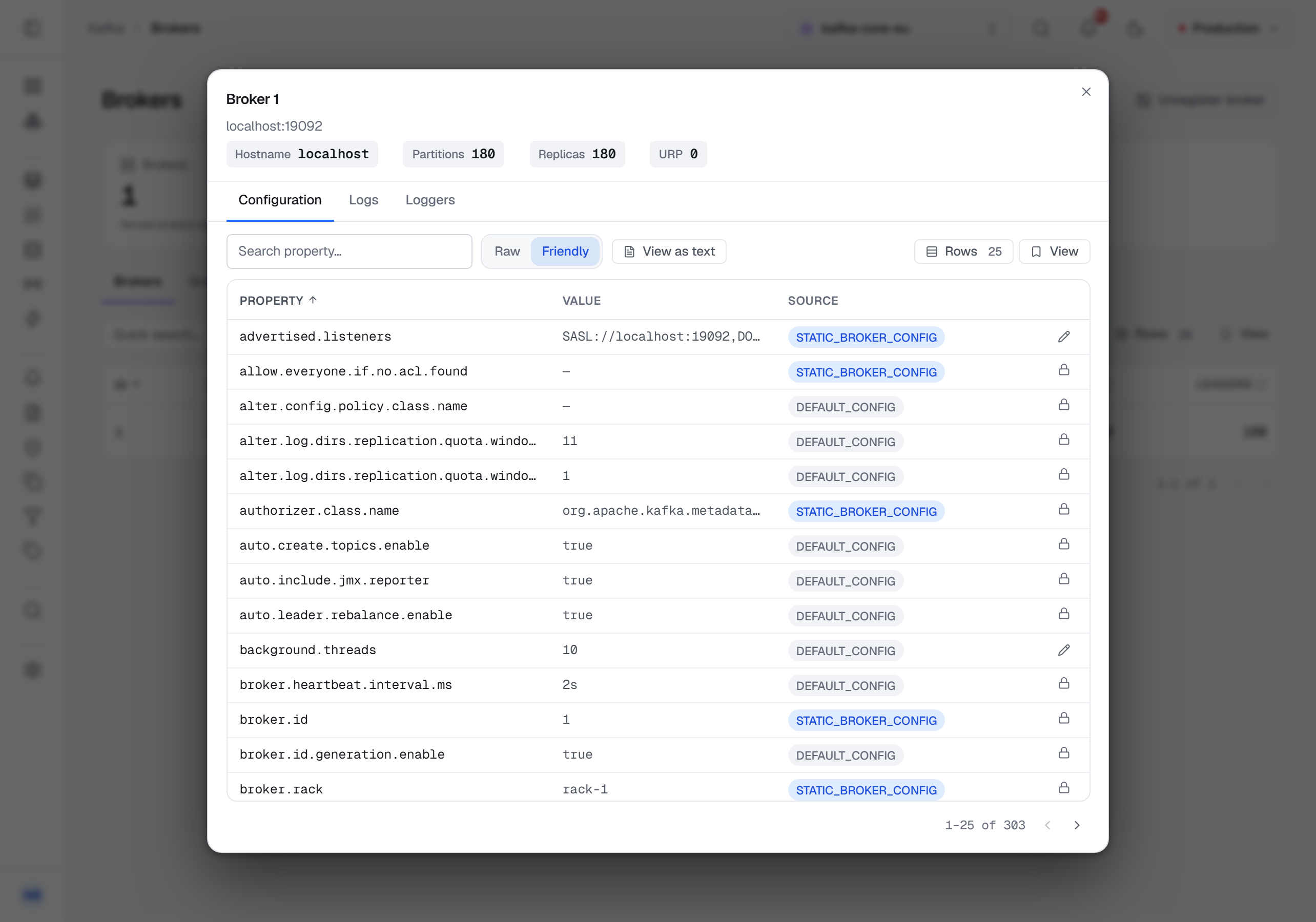Screen dimensions: 1316x922
Task: Sort by the PROPERTY column header
Action: (x=278, y=301)
